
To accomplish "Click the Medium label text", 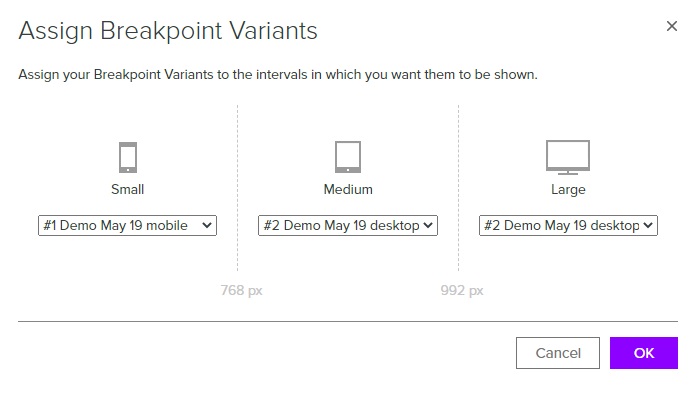I will [348, 189].
